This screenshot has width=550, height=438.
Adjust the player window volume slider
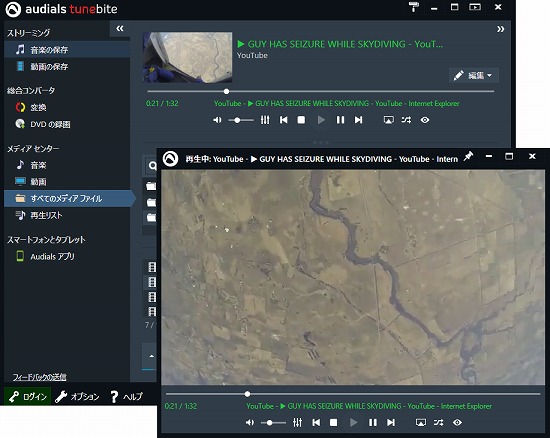point(273,423)
